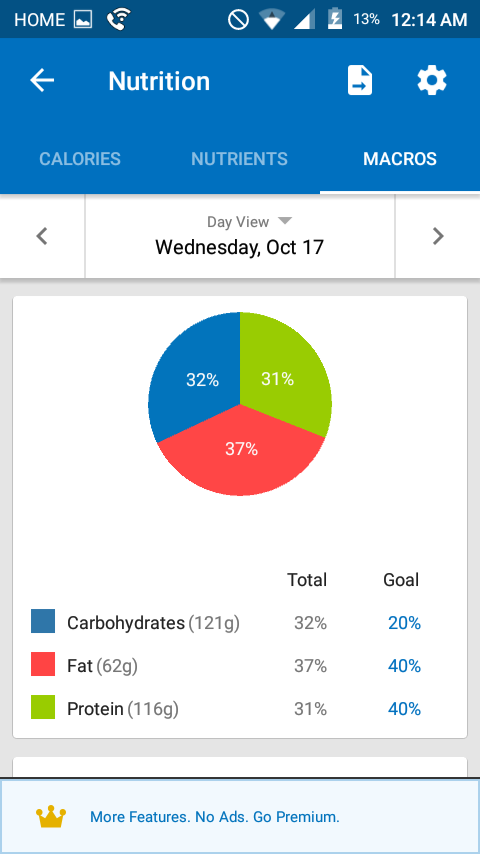Tap the blue Carbohydrates color swatch
The height and width of the screenshot is (854, 480).
43,621
